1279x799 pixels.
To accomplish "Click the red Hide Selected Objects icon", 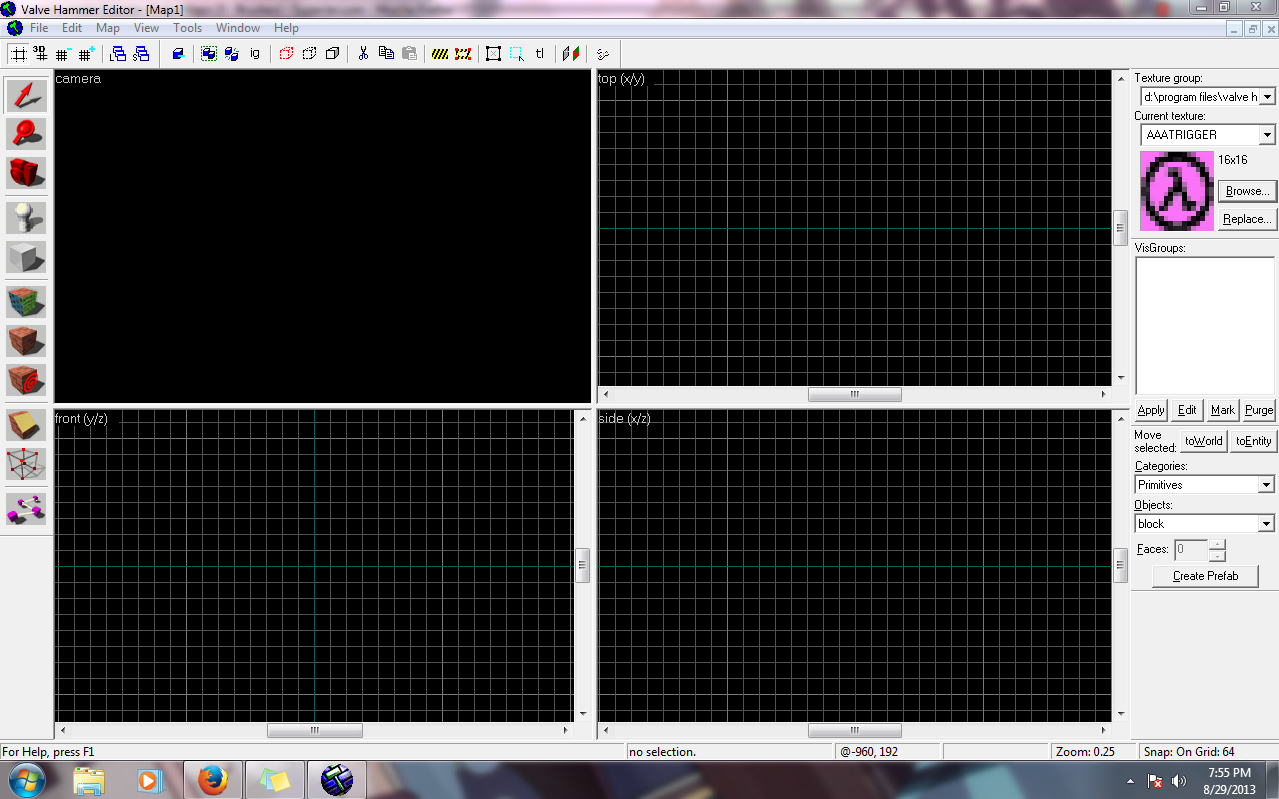I will click(x=286, y=54).
